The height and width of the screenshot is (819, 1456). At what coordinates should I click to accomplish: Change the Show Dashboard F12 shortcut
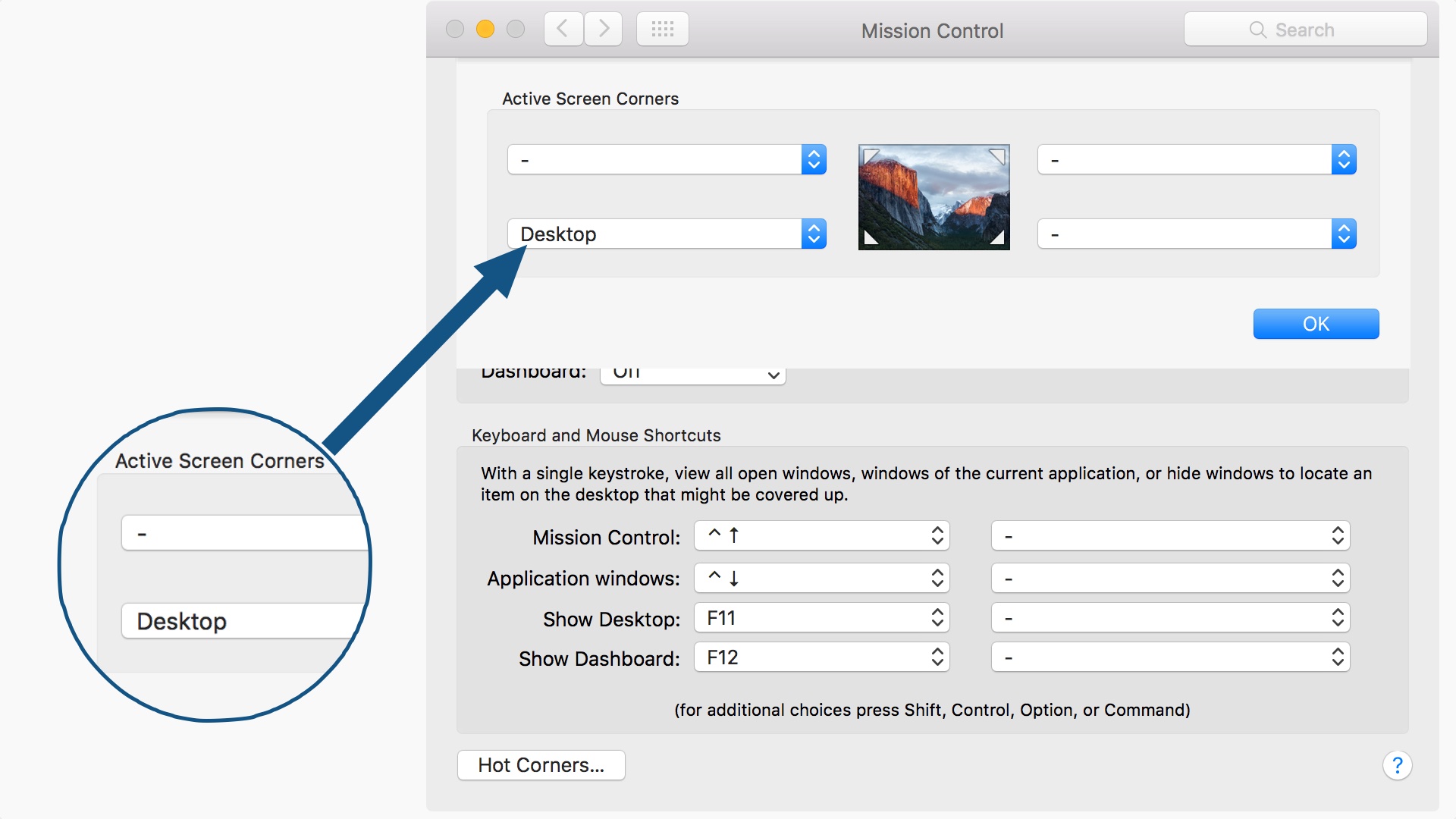coord(821,657)
